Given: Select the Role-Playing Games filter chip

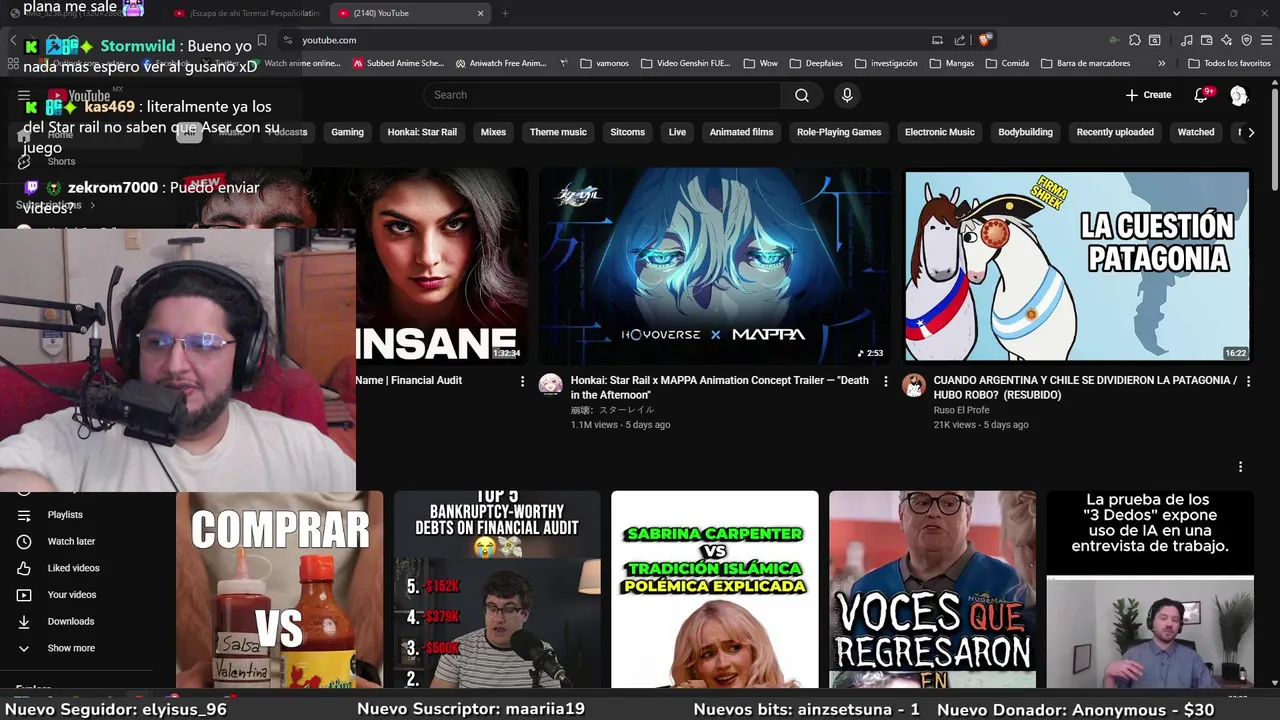Looking at the screenshot, I should click(x=839, y=132).
